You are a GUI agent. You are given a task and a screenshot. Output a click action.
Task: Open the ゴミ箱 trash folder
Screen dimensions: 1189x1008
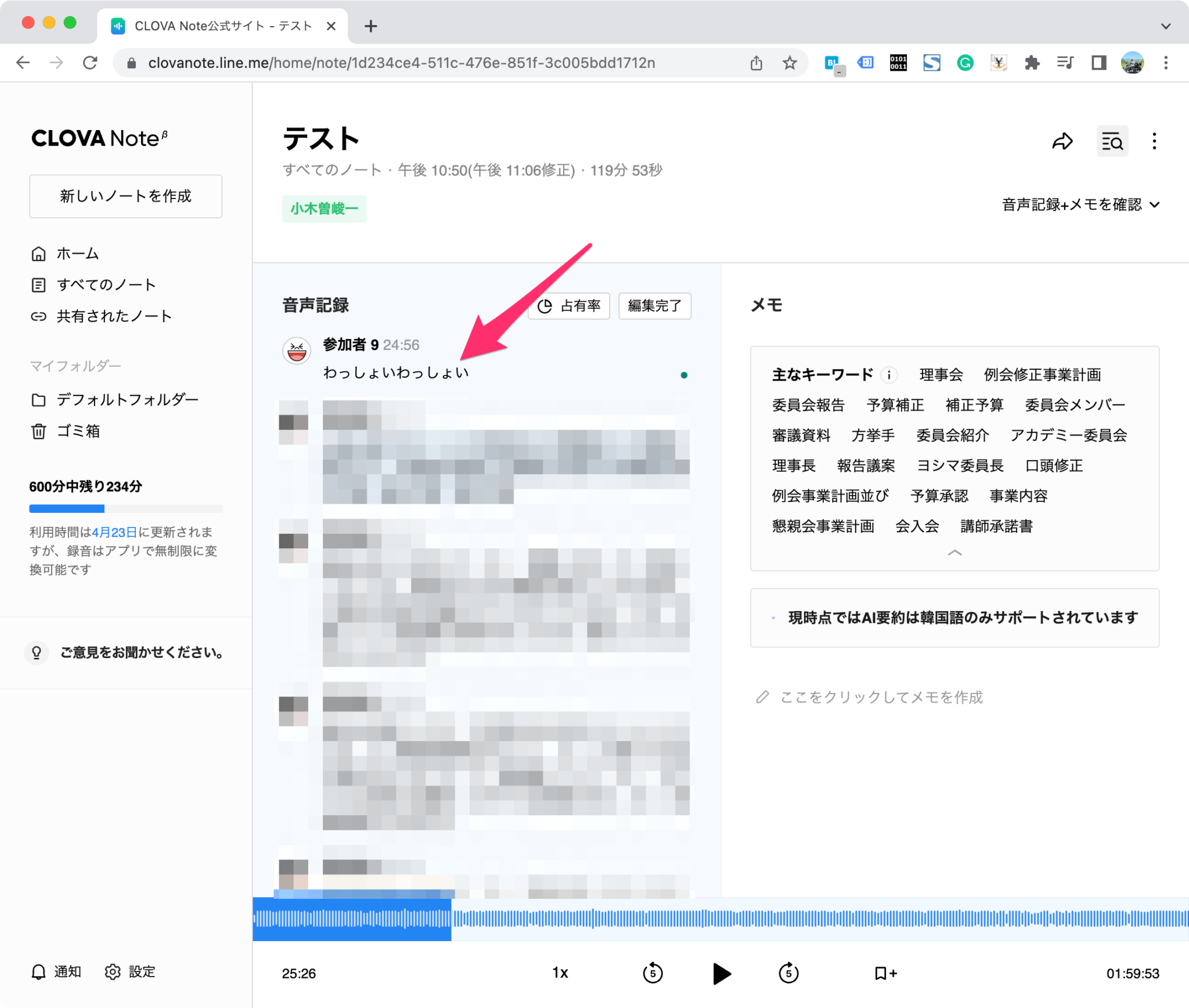(78, 431)
